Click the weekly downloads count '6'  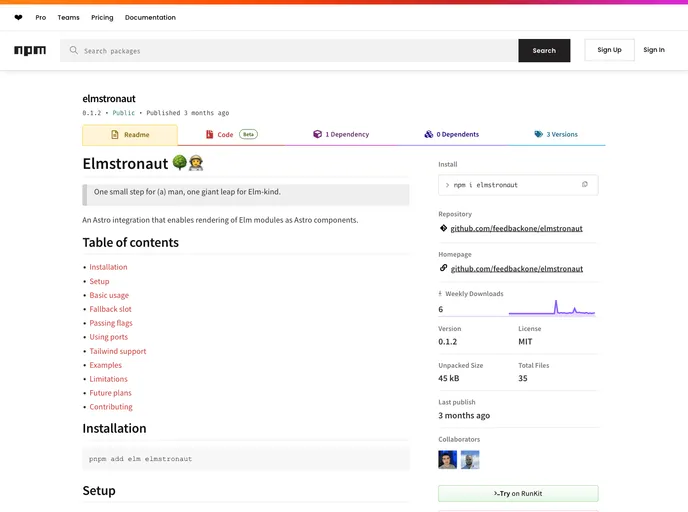pyautogui.click(x=441, y=309)
